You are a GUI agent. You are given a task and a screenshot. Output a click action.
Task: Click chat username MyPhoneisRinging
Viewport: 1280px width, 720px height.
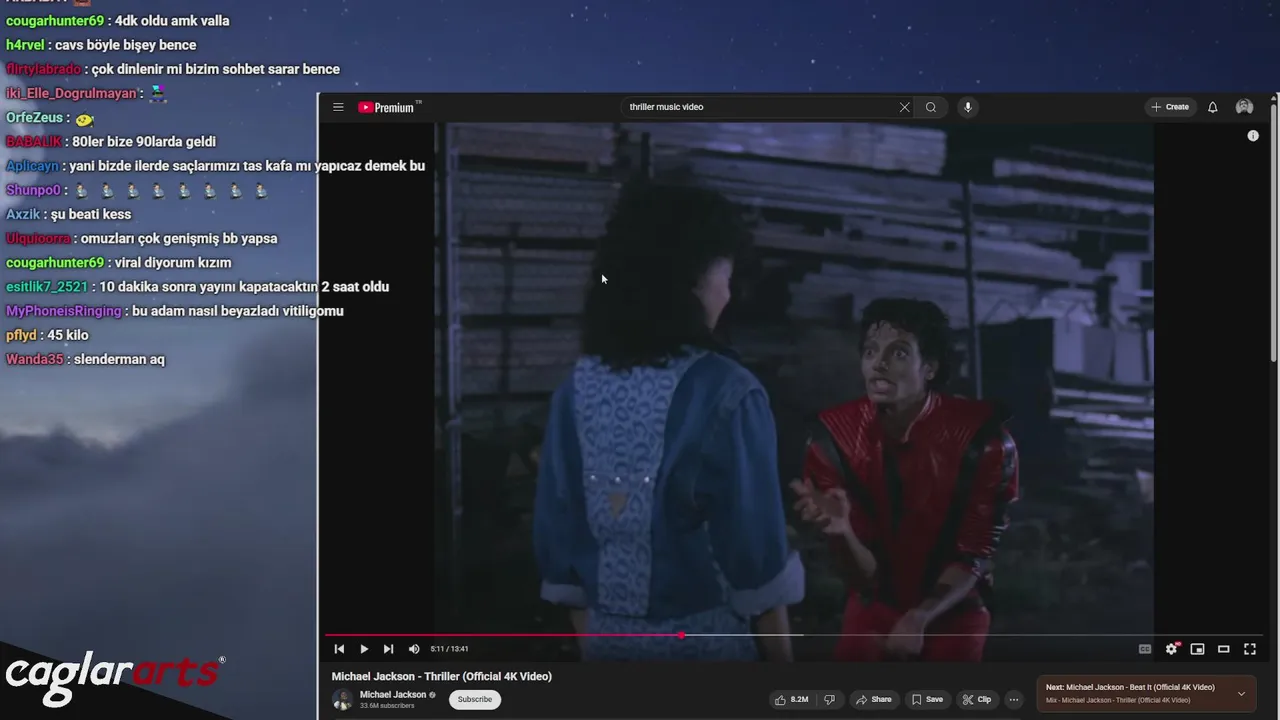pos(64,311)
